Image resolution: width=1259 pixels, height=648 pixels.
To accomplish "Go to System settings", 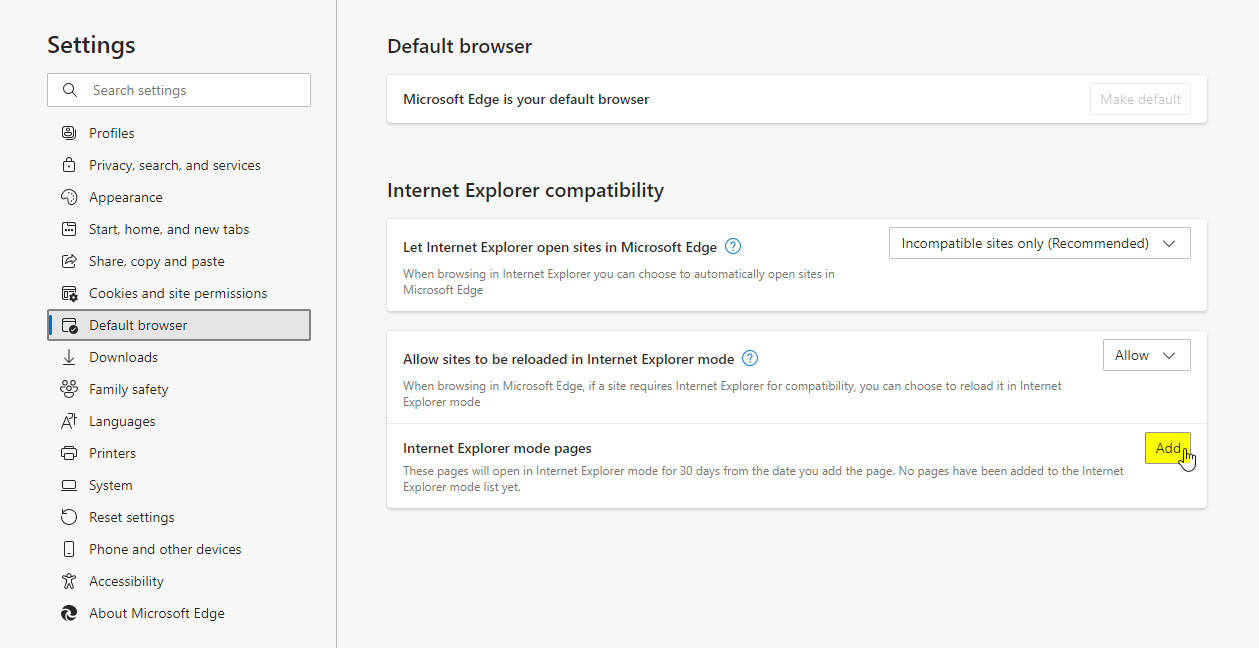I will (x=179, y=485).
